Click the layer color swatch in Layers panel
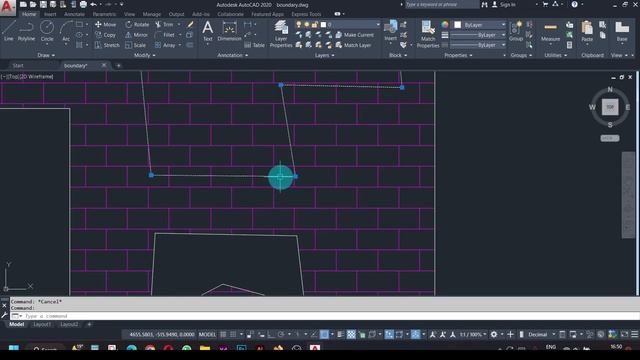This screenshot has width=640, height=360. [x=323, y=25]
